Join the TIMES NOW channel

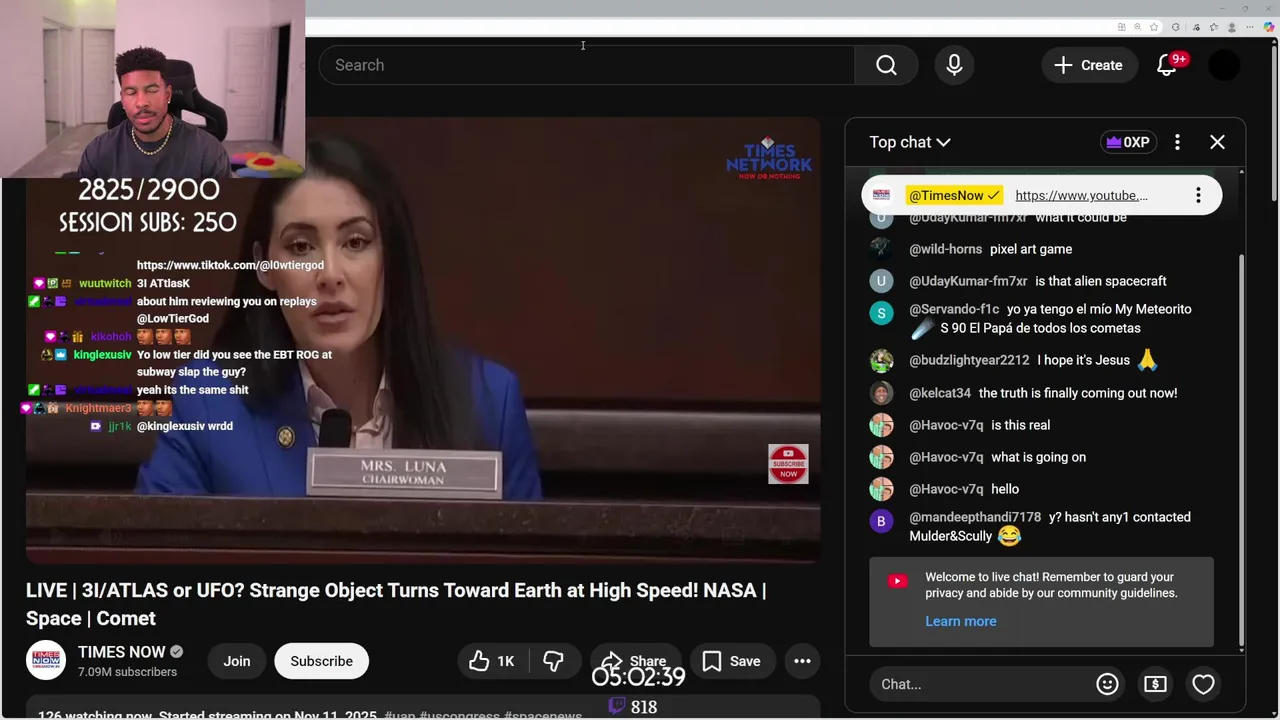coord(237,661)
